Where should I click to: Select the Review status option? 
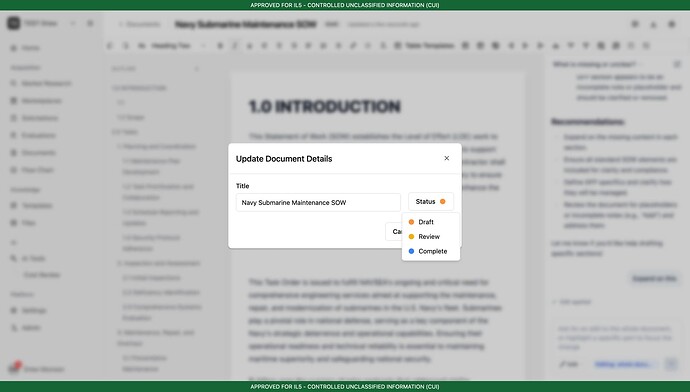pyautogui.click(x=430, y=236)
